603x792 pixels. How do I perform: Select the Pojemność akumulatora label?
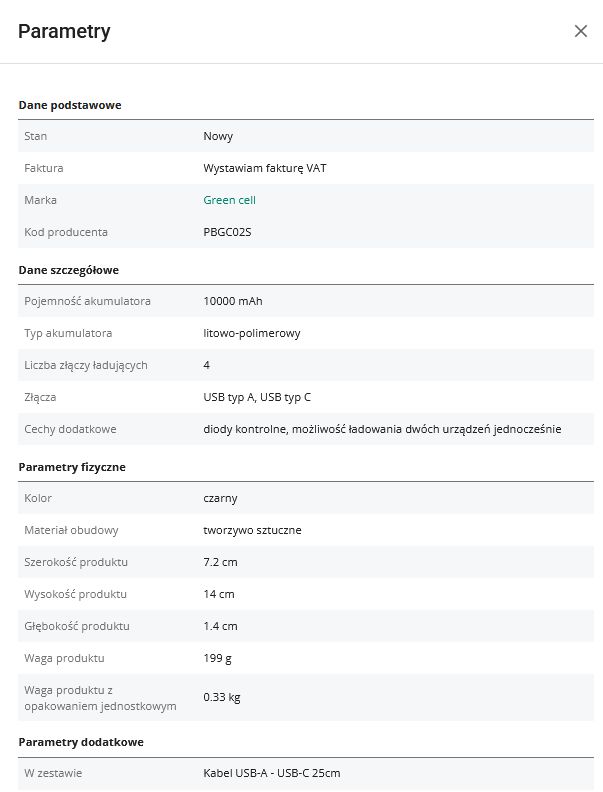[87, 301]
